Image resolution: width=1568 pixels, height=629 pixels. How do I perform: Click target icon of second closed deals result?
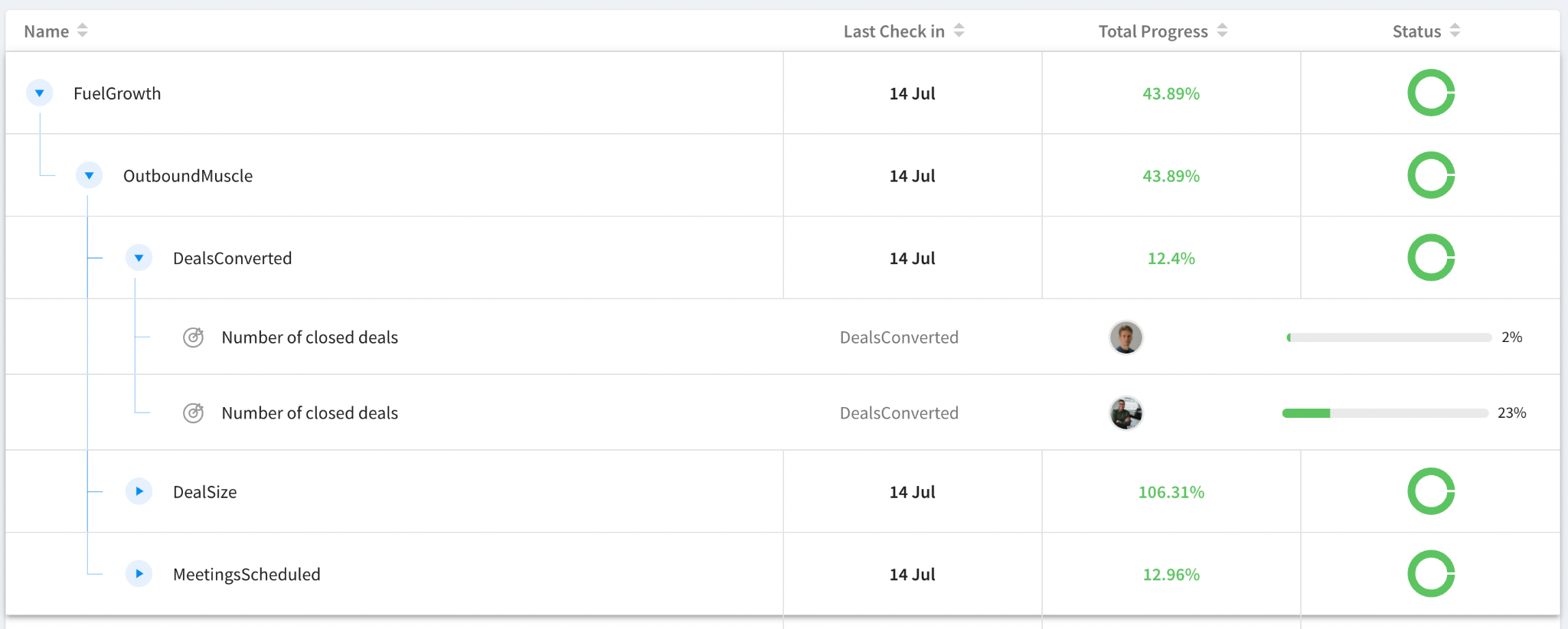tap(194, 412)
